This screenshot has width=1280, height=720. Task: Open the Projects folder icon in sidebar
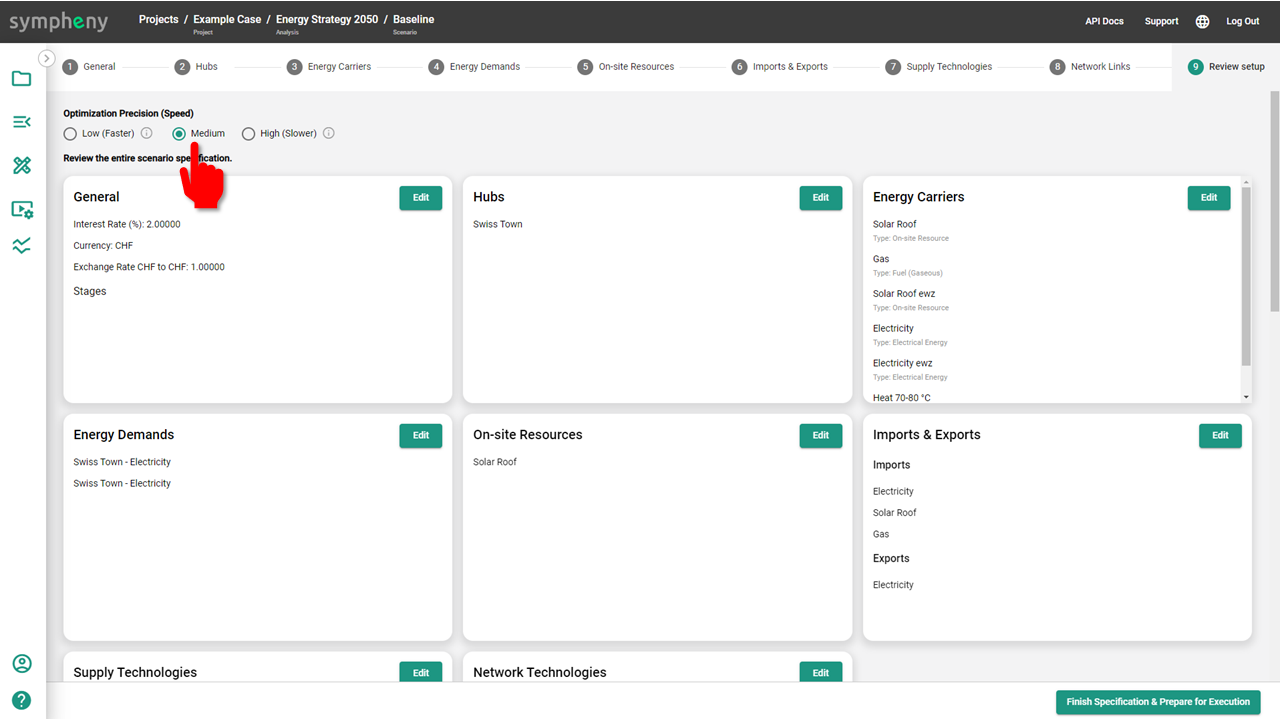pos(22,79)
